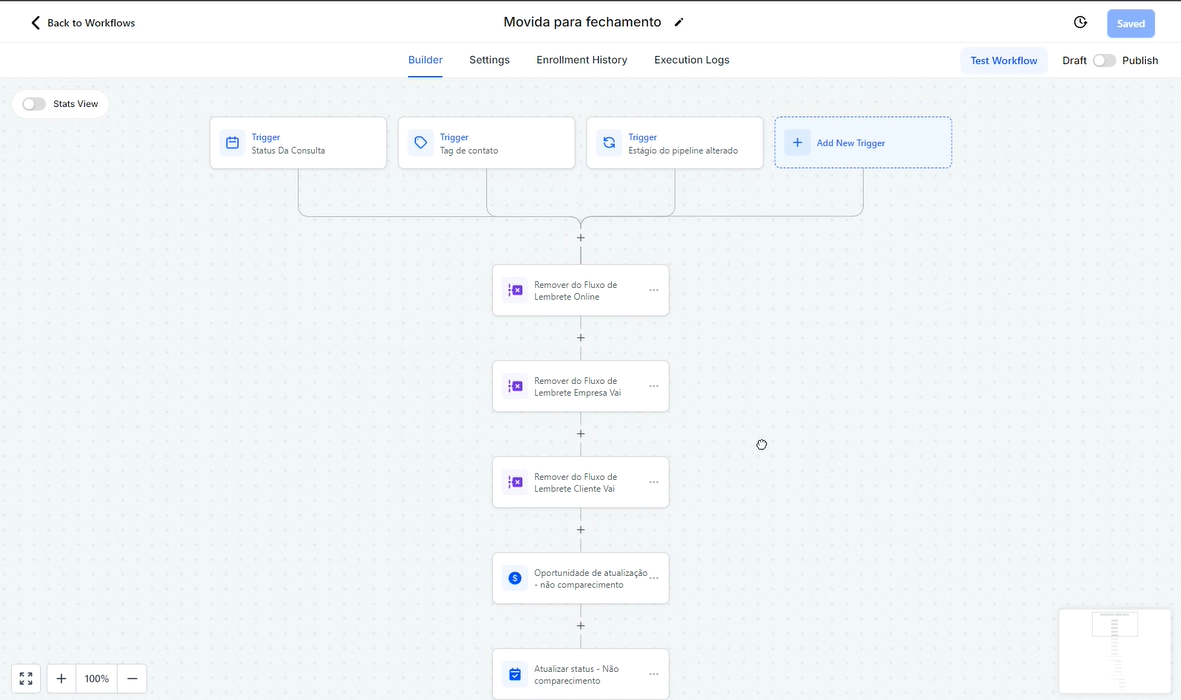
Task: Open version history clock icon
Action: [x=1080, y=23]
